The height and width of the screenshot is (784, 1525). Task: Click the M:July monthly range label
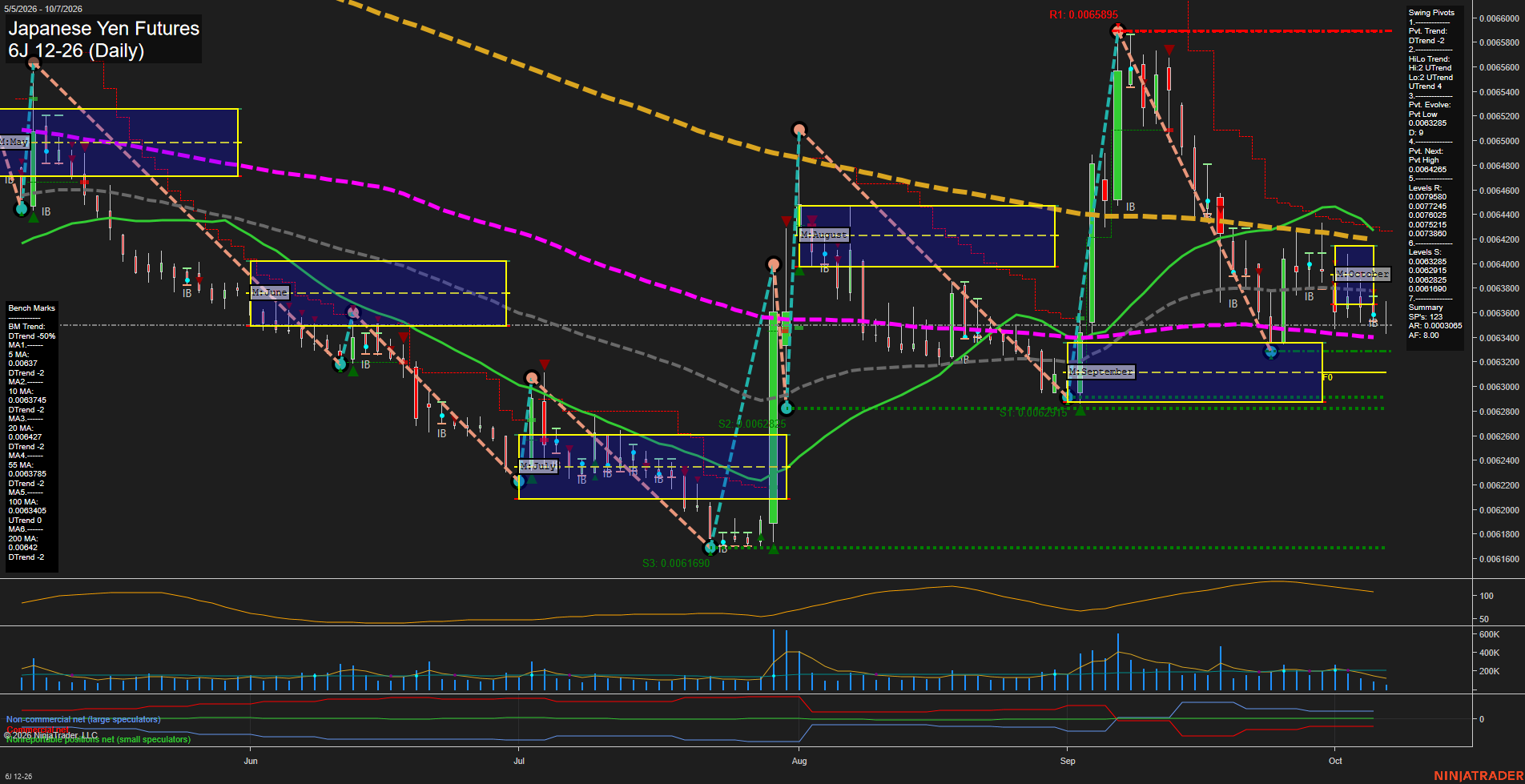538,465
